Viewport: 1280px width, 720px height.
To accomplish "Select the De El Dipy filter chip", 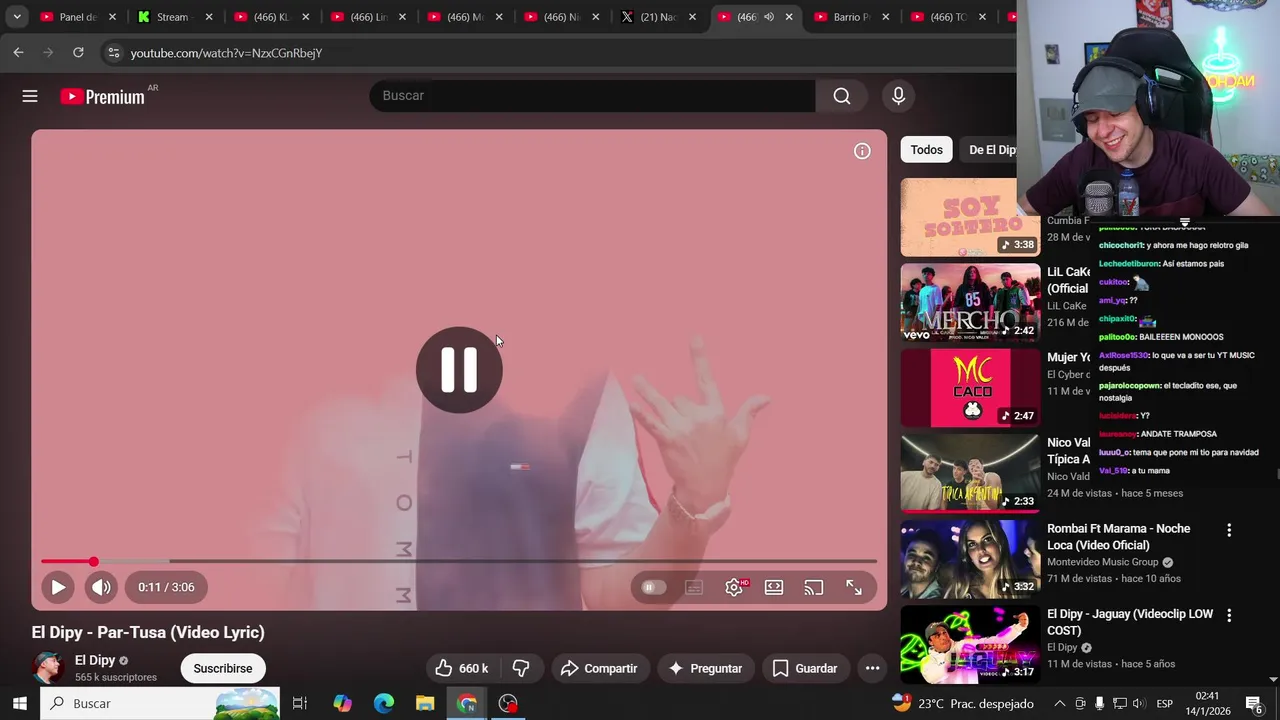I will pyautogui.click(x=991, y=150).
